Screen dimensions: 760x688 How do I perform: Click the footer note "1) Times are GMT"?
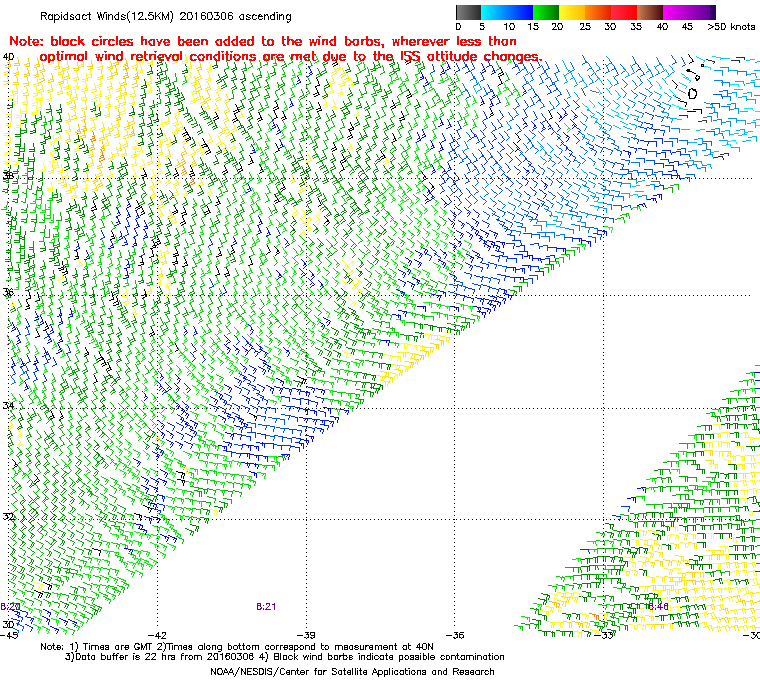click(x=112, y=647)
